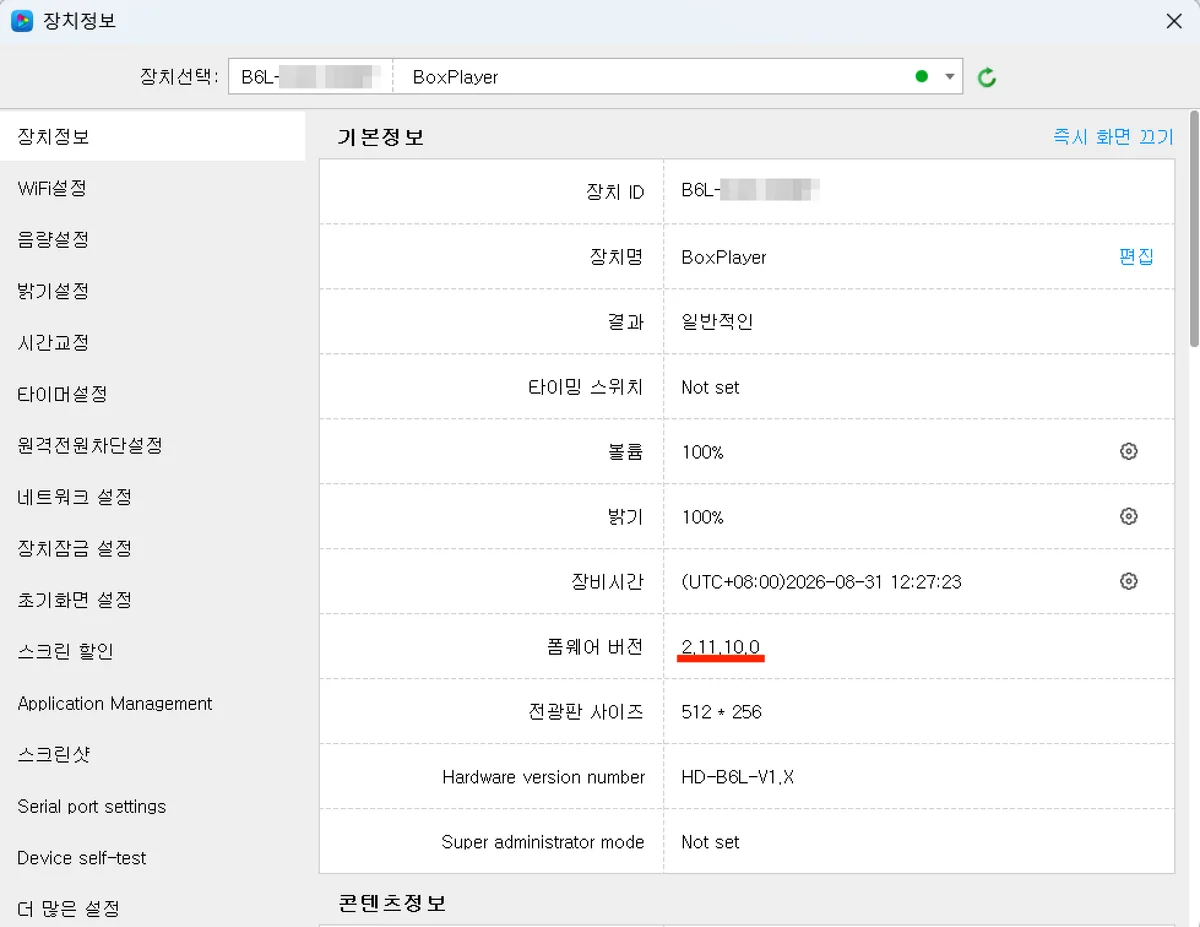Click the 512 * 256 screen size value
Image resolution: width=1200 pixels, height=927 pixels.
coord(721,712)
